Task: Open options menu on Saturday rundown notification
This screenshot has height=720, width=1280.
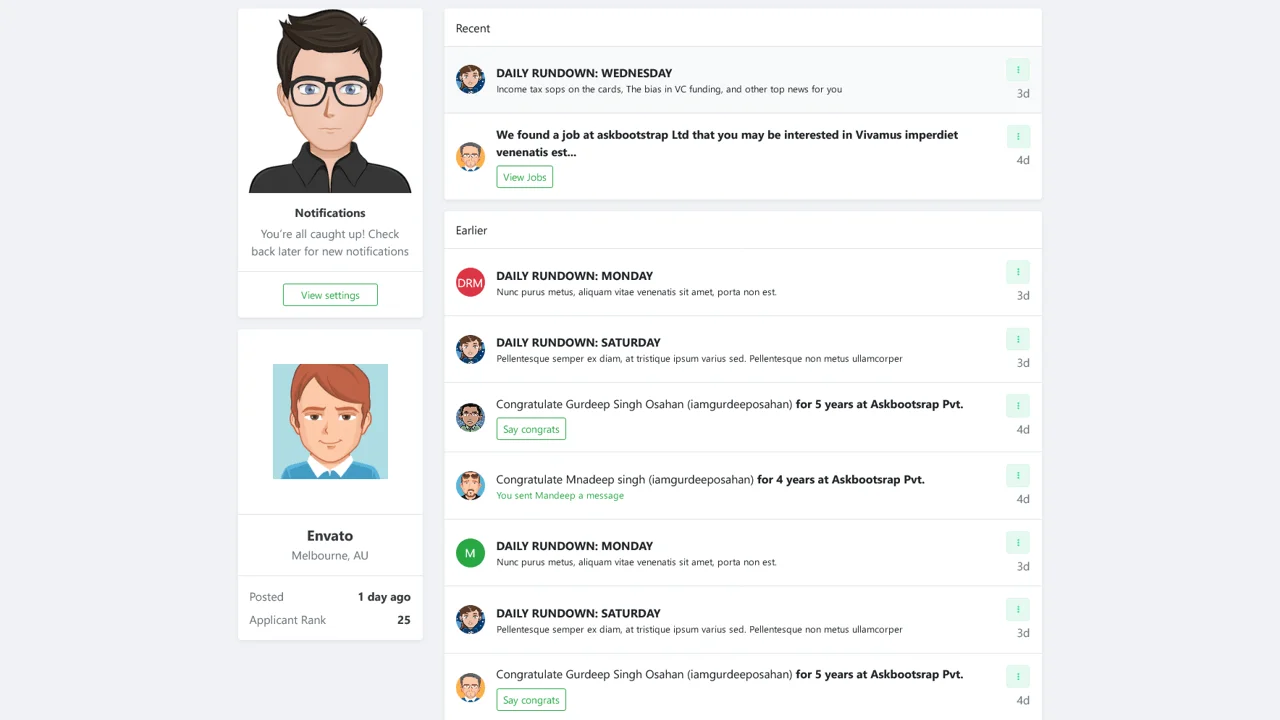Action: tap(1017, 339)
